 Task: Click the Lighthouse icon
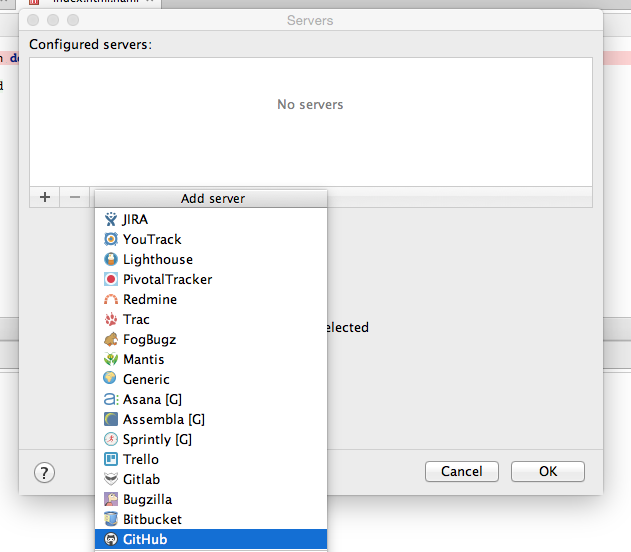111,260
